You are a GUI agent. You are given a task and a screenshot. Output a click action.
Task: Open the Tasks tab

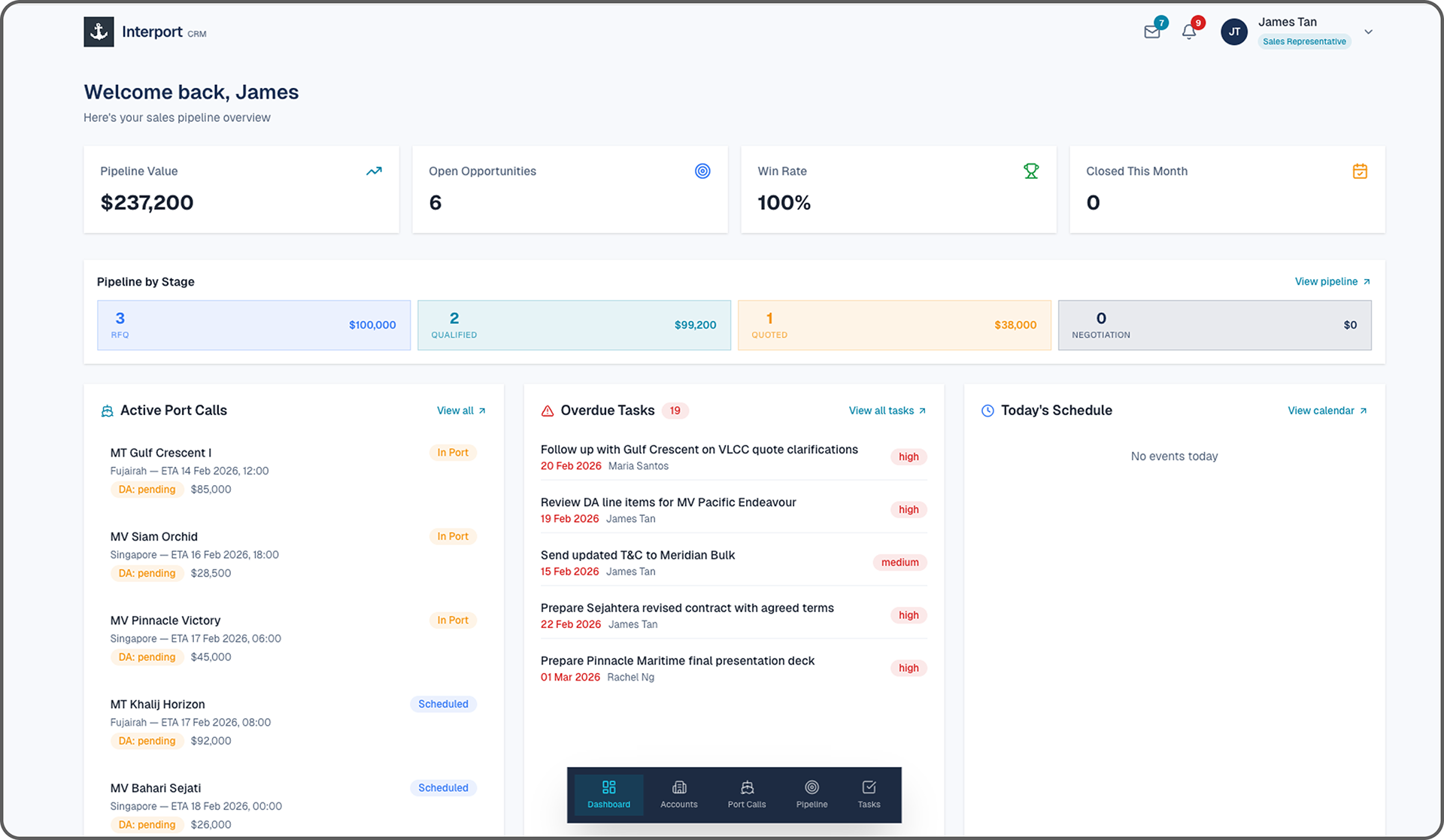869,794
